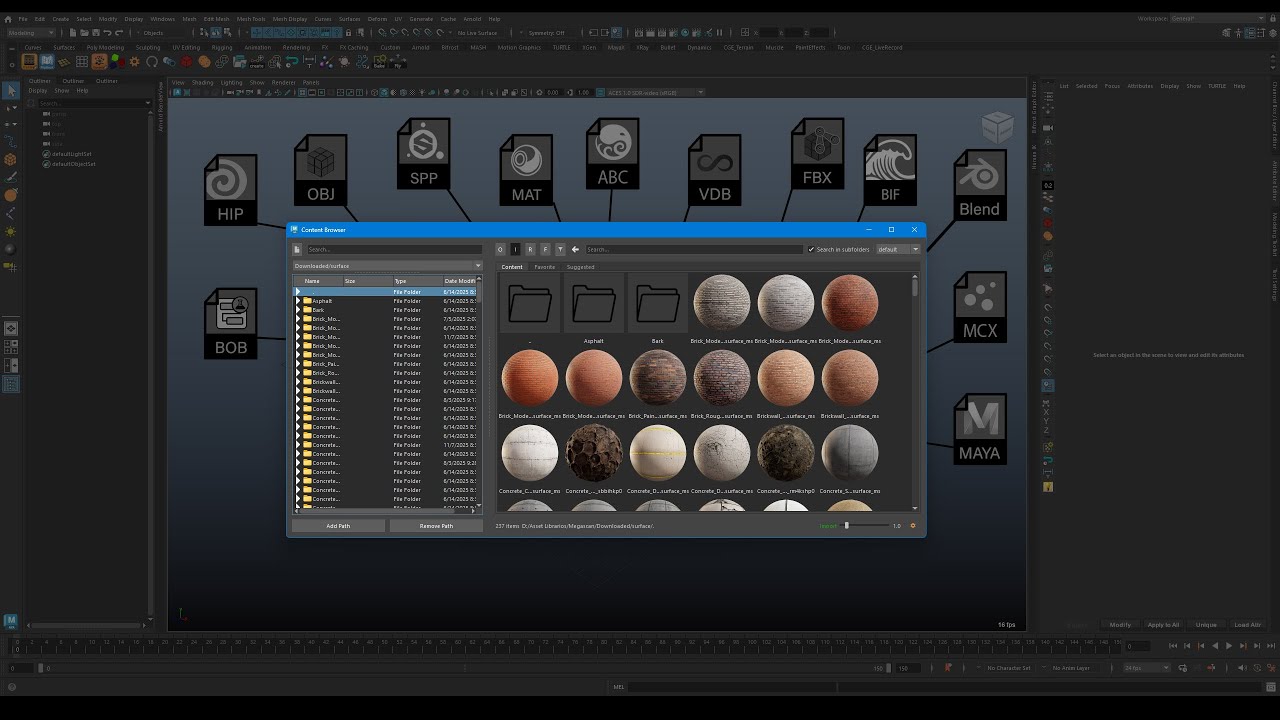Open the 24 fps dropdown in Maya
The image size is (1280, 720).
pyautogui.click(x=1146, y=667)
